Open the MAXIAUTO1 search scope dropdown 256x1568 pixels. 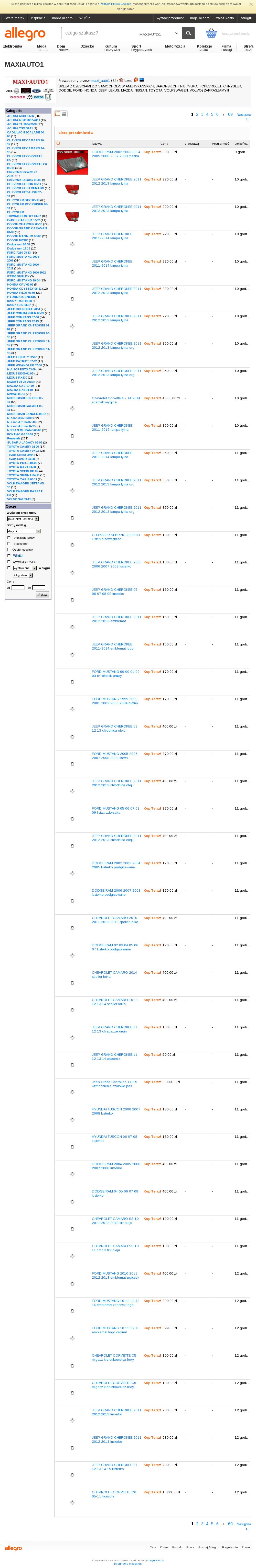click(x=159, y=33)
